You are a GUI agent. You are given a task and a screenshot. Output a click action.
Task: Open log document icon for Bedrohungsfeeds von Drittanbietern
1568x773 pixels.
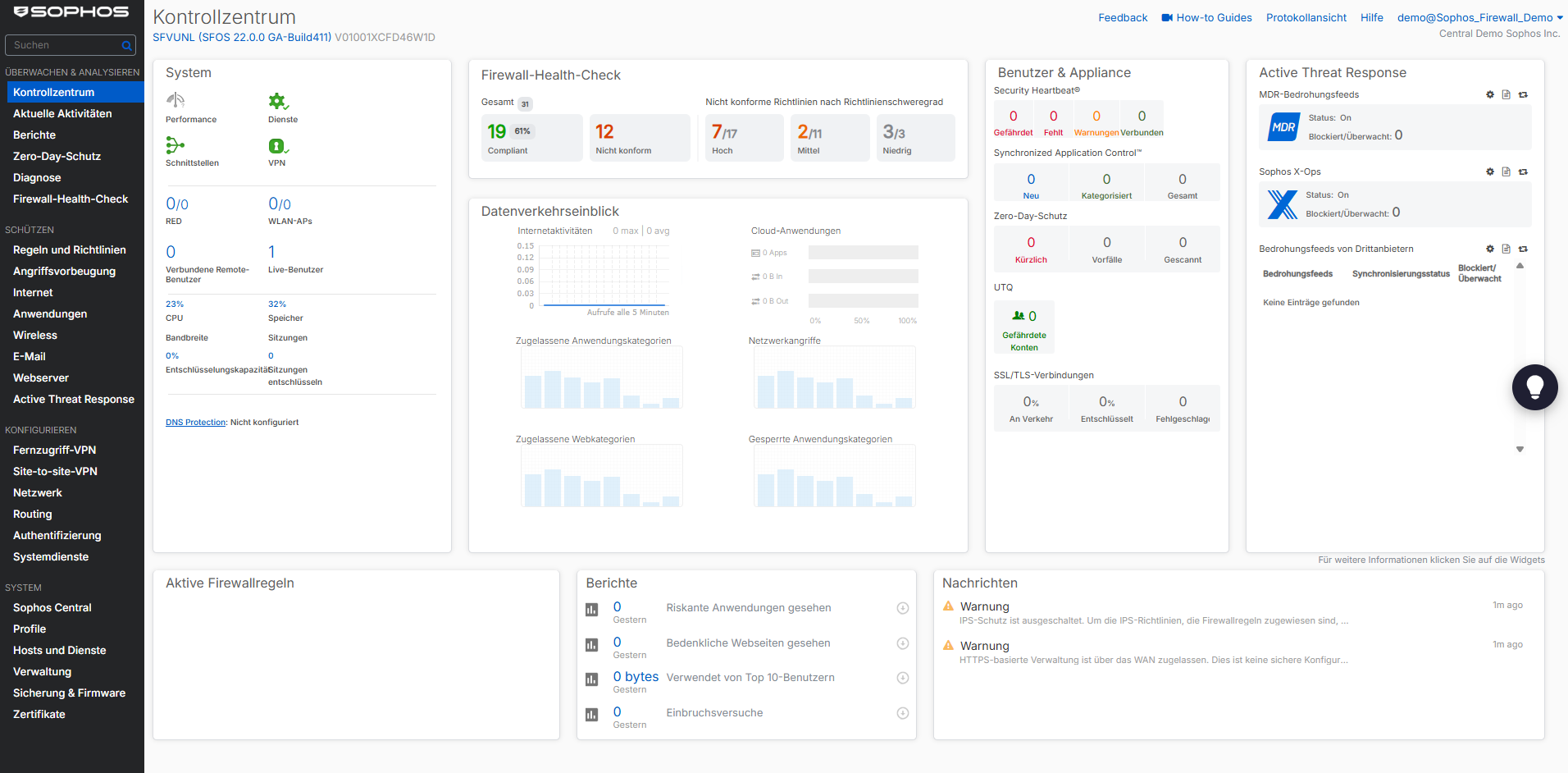1506,249
